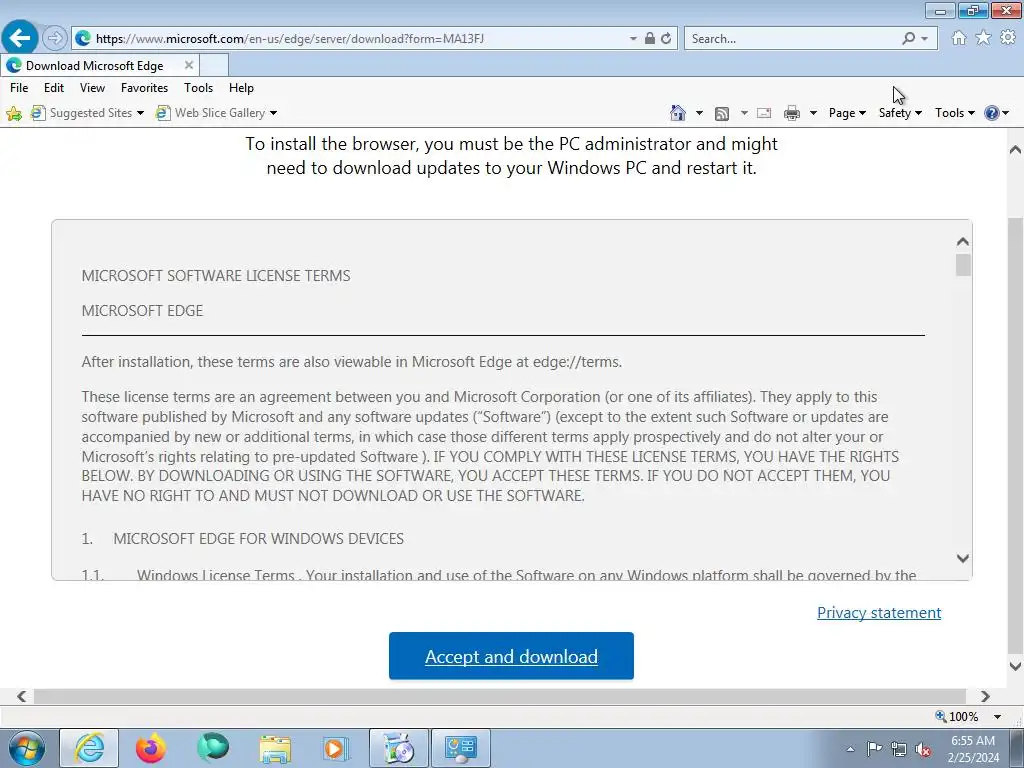1024x768 pixels.
Task: Click the installer disc taskbar icon
Action: tap(398, 748)
